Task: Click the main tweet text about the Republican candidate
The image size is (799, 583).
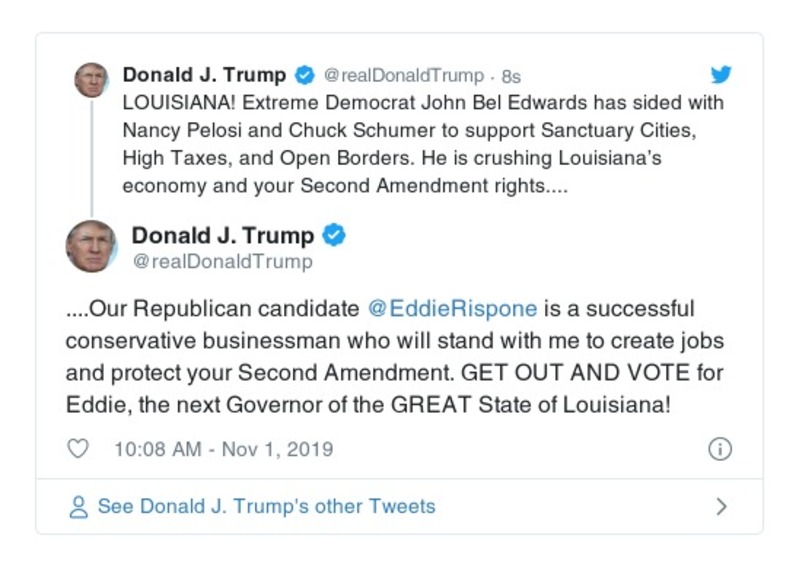Action: pyautogui.click(x=394, y=357)
